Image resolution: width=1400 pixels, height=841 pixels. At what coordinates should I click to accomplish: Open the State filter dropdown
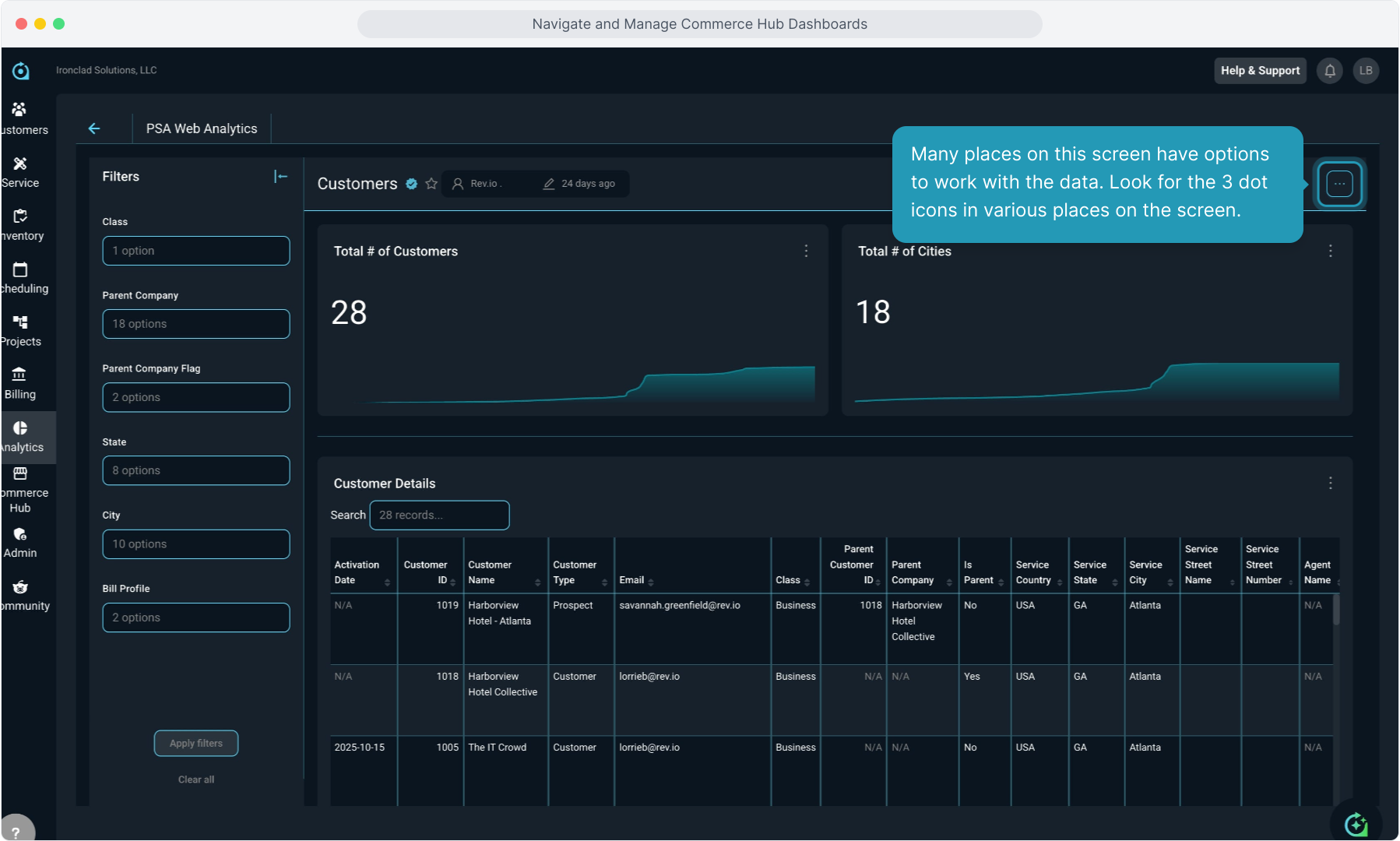click(196, 470)
